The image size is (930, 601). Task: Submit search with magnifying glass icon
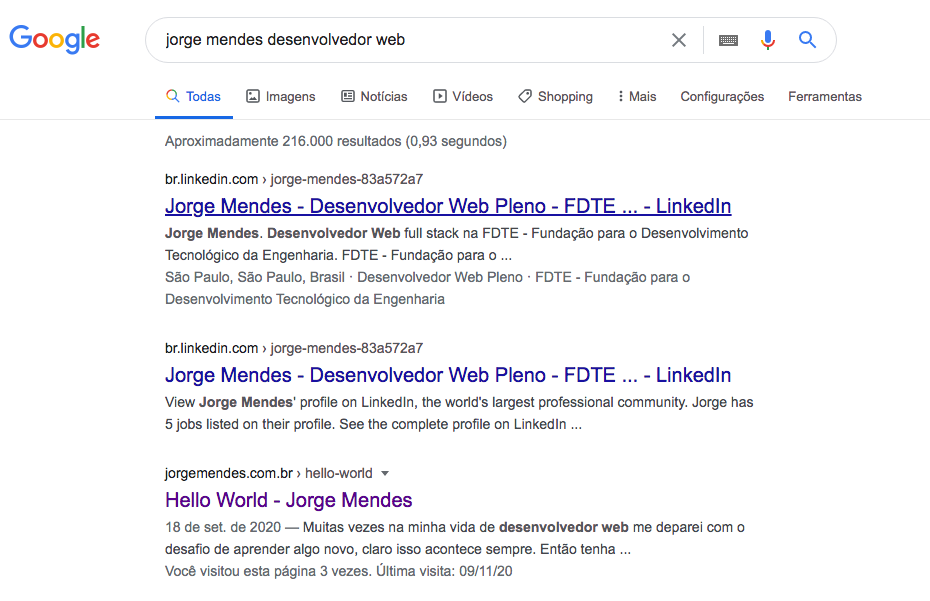click(x=807, y=40)
